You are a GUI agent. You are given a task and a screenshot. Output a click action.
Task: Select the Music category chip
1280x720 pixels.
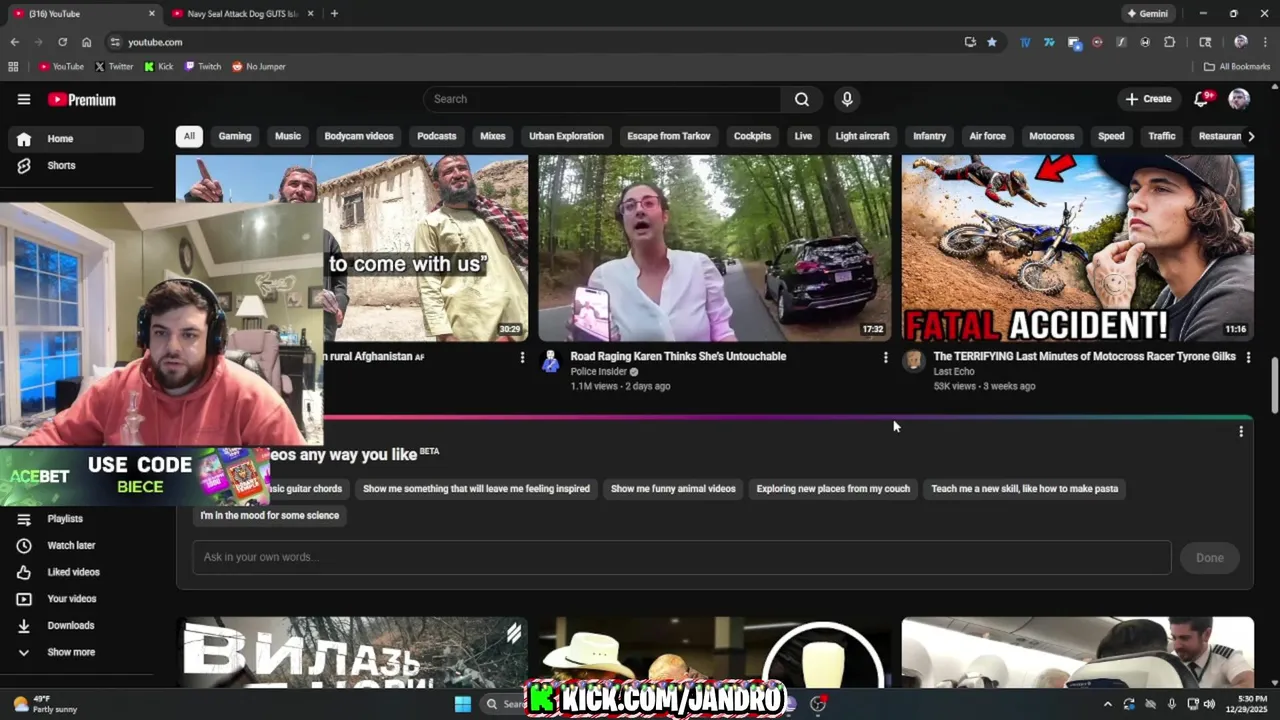288,136
